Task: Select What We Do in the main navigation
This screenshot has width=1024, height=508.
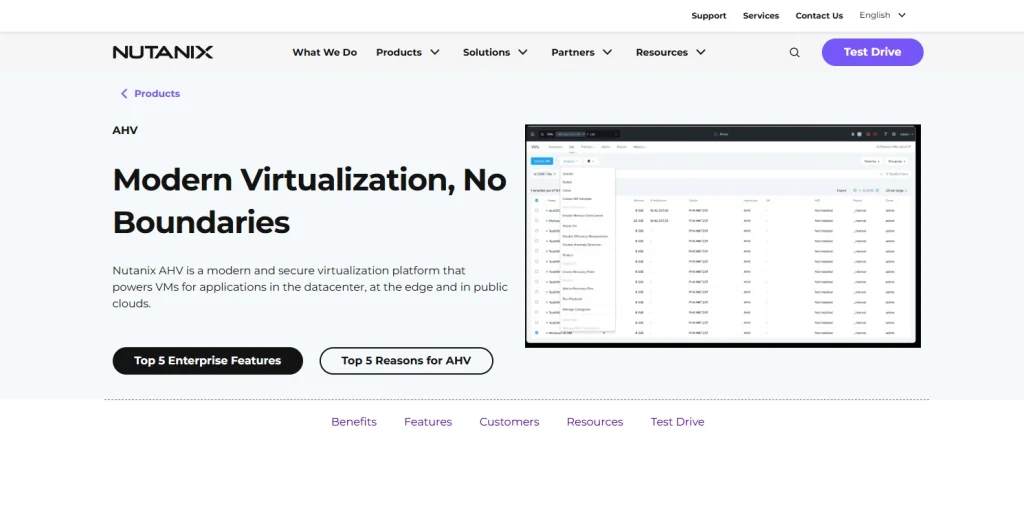Action: click(x=325, y=52)
